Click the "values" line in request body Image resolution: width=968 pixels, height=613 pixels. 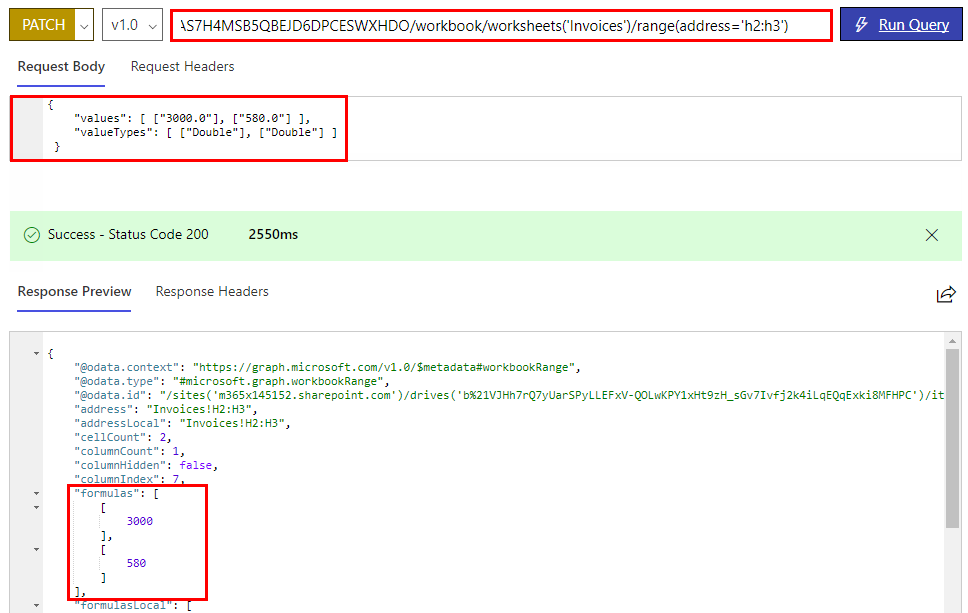tap(192, 119)
